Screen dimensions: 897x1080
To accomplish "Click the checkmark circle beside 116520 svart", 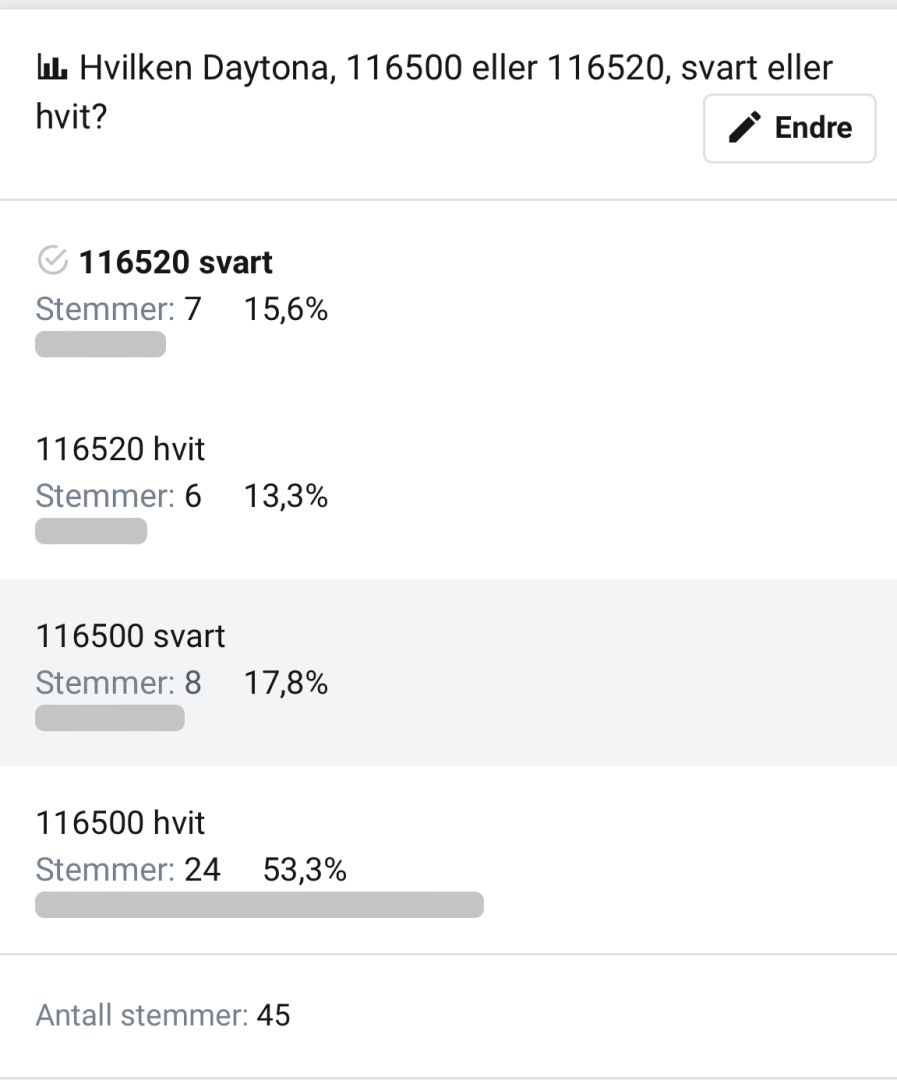I will 52,261.
